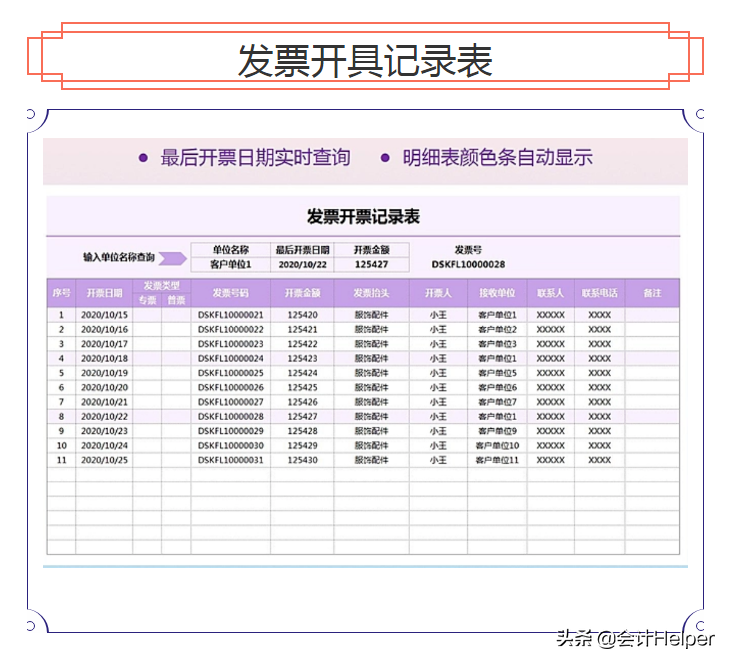Click 接收单位 cell 客户单位2

click(497, 329)
